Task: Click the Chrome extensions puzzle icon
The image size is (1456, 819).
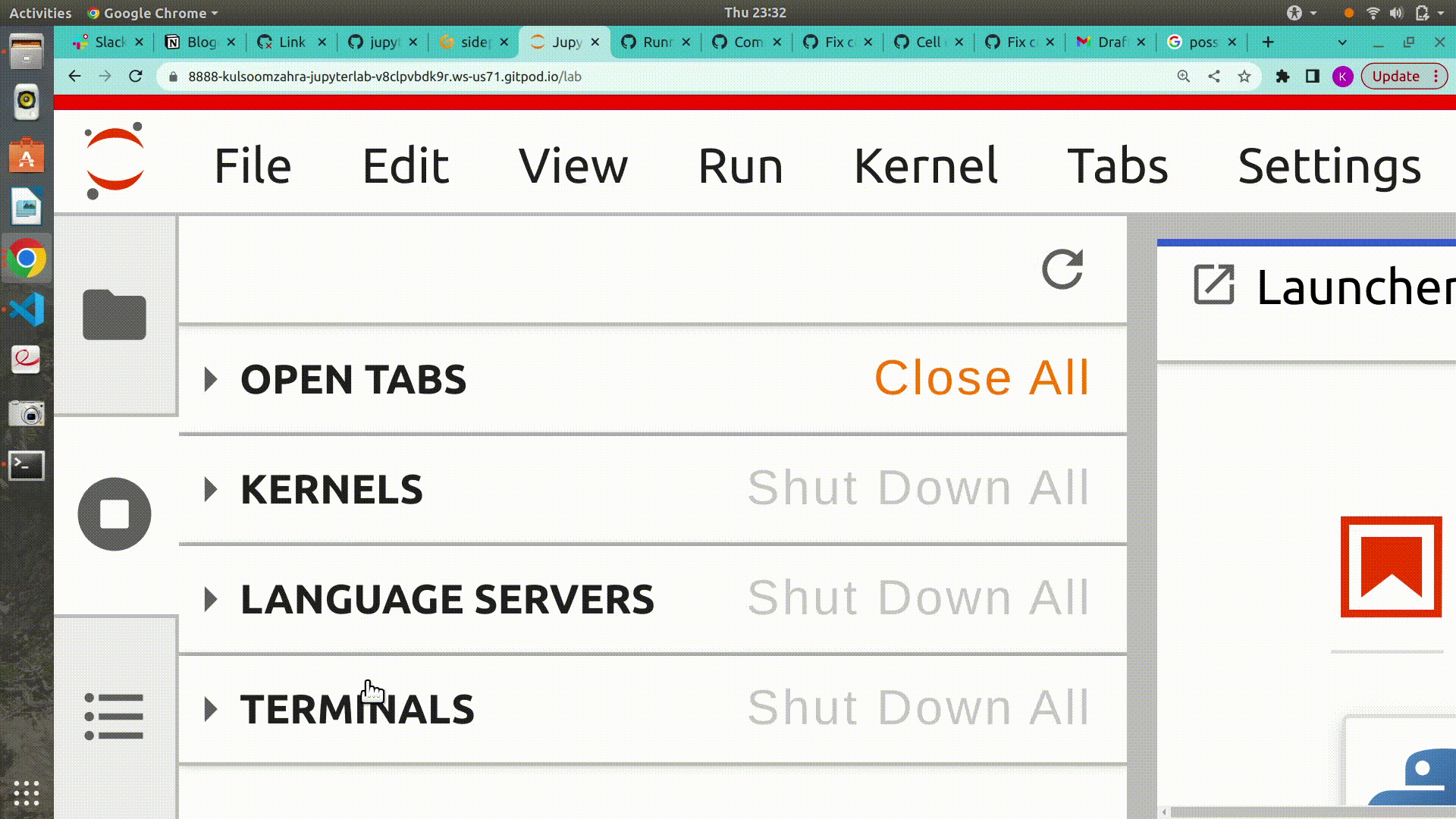Action: pos(1282,77)
